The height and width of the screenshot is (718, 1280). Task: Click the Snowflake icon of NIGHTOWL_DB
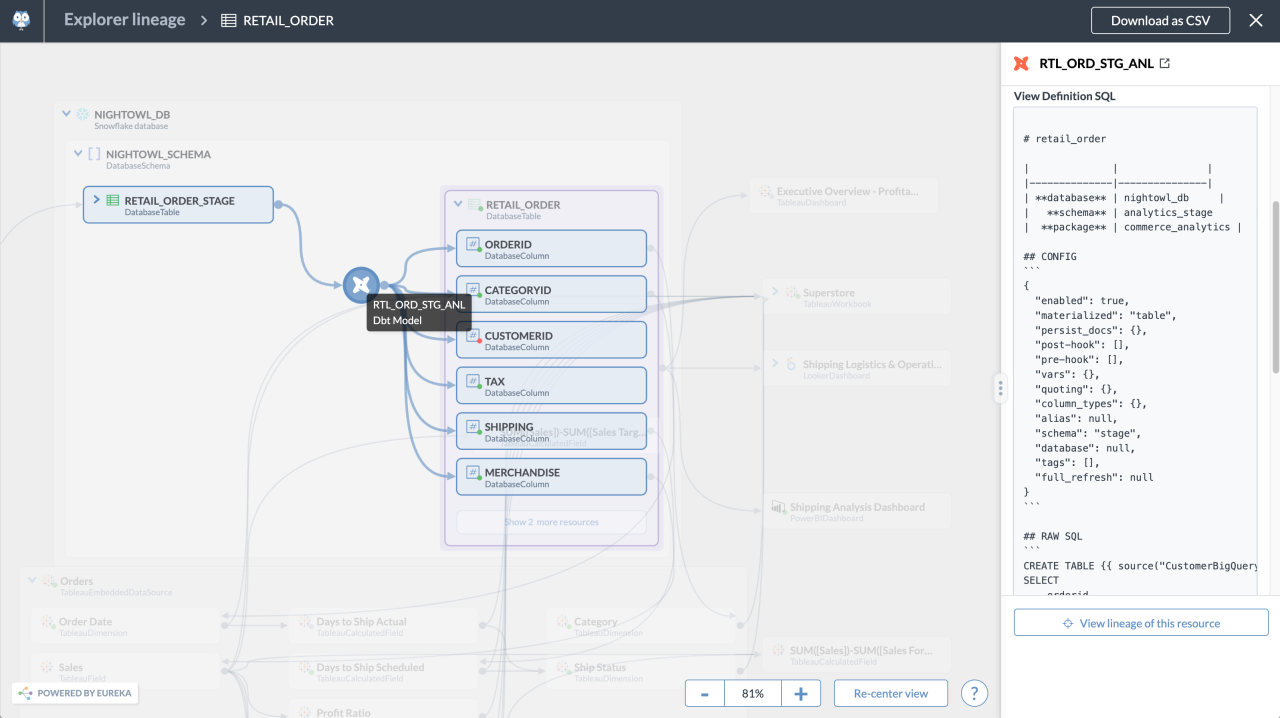[x=82, y=115]
